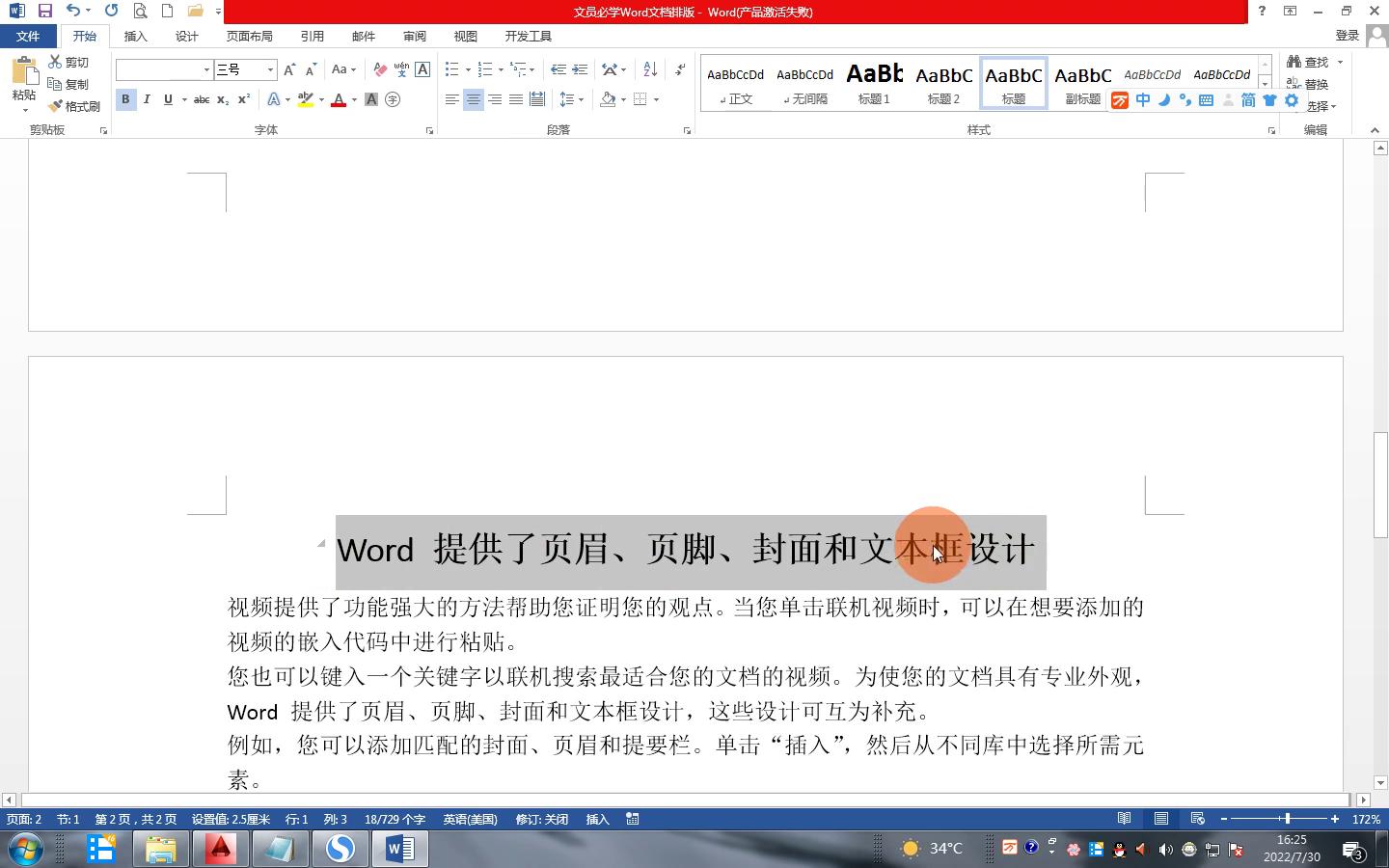Click the save icon in quick access toolbar
The width and height of the screenshot is (1389, 868).
click(x=44, y=11)
